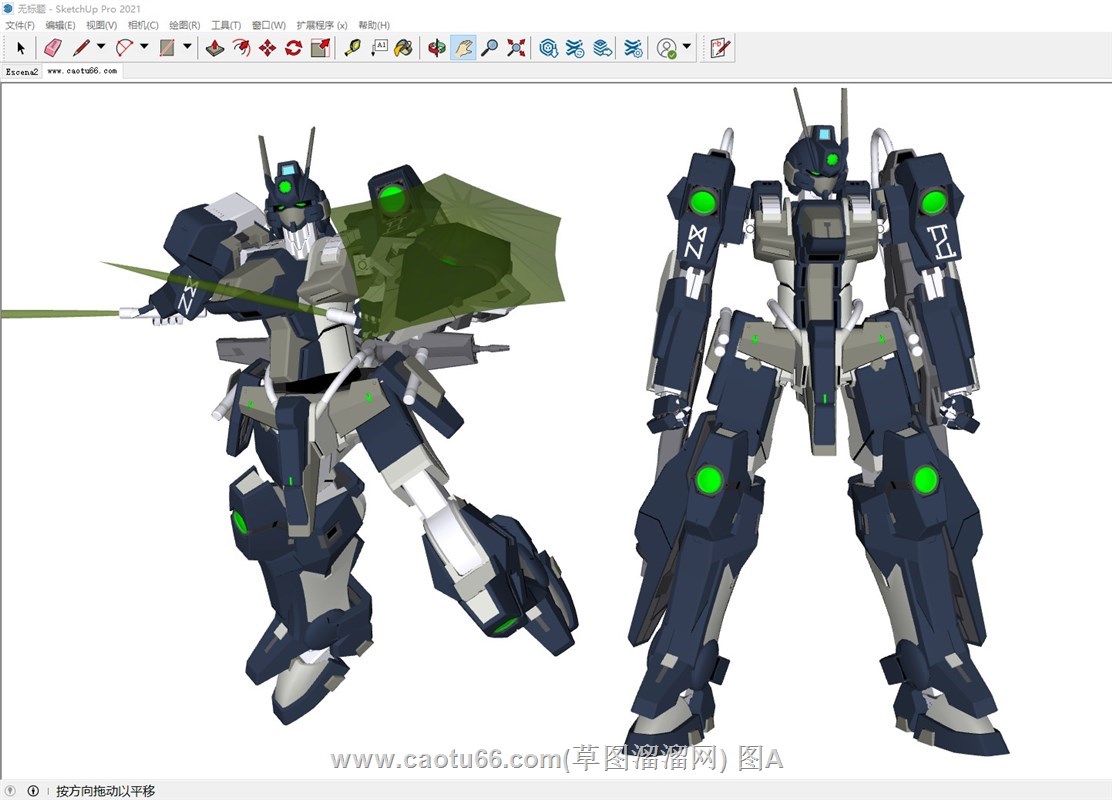
Task: Choose the Eraser tool
Action: (53, 47)
